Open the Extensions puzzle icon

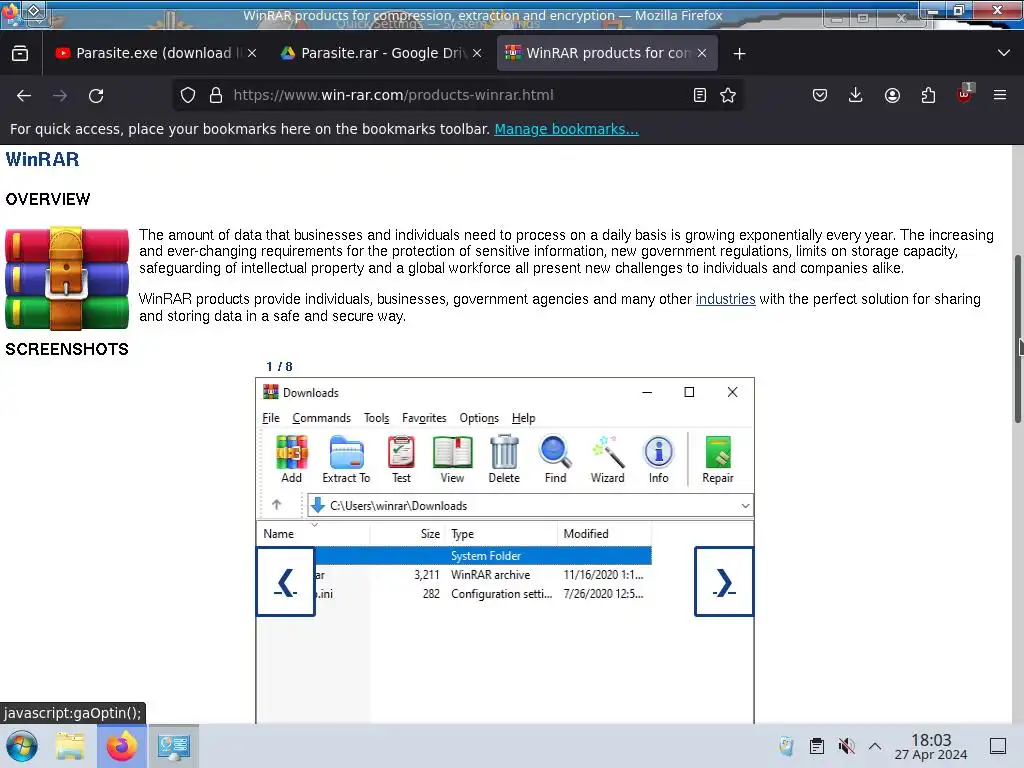point(928,95)
